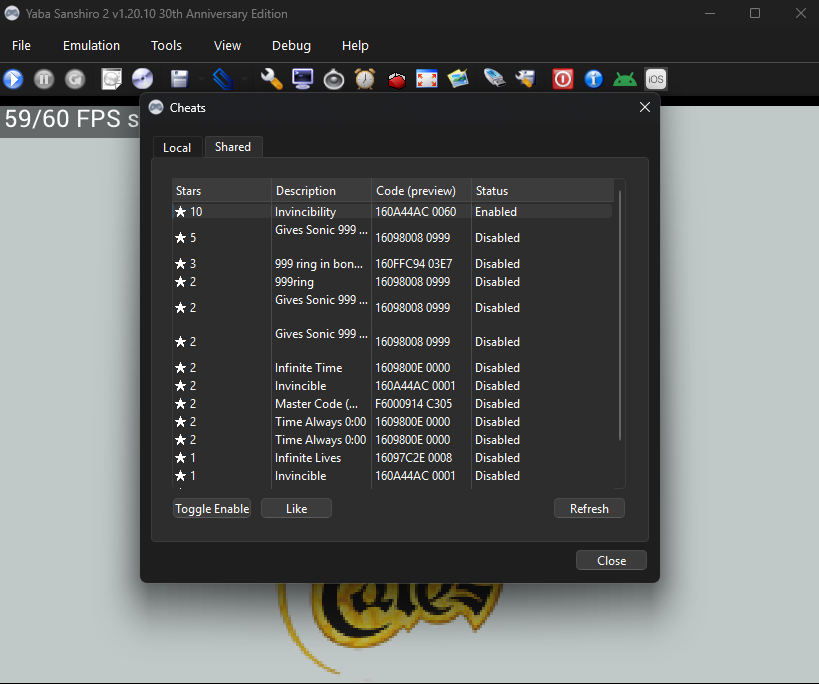Select the Infinite Time cheat
Image resolution: width=819 pixels, height=684 pixels.
pos(309,368)
